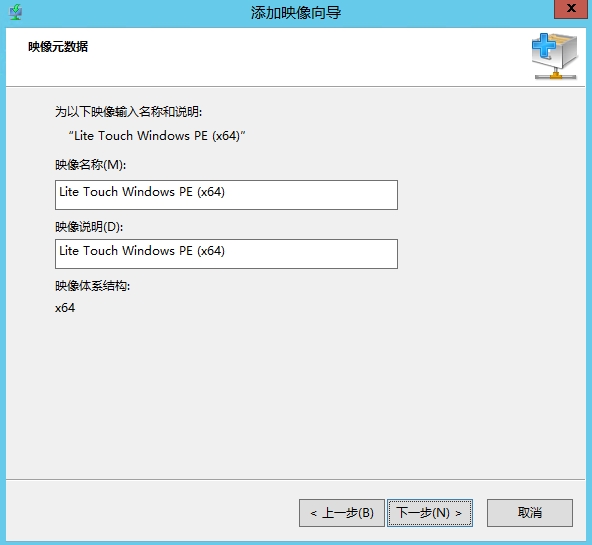This screenshot has width=592, height=545.
Task: Click the blue plus sign on header icon
Action: 544,45
